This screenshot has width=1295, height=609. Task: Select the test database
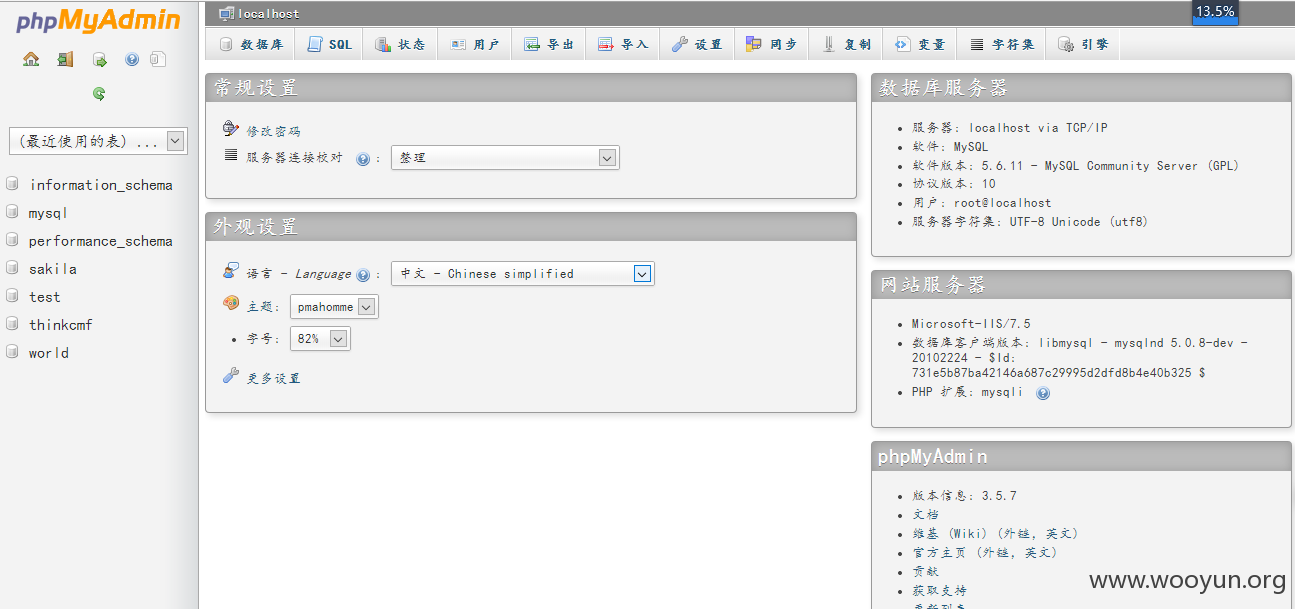(x=44, y=297)
